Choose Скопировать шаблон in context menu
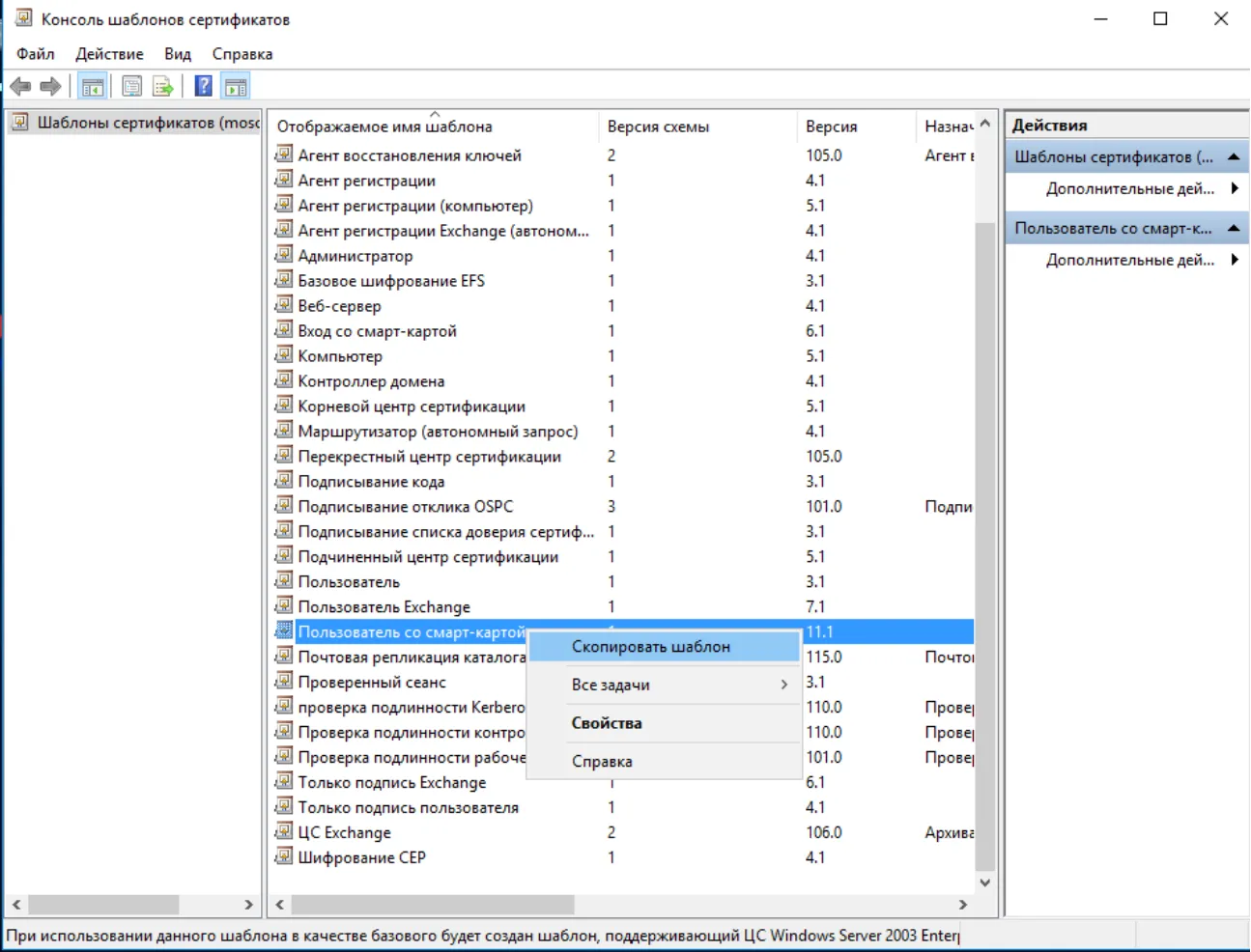This screenshot has height=952, width=1251. point(665,647)
